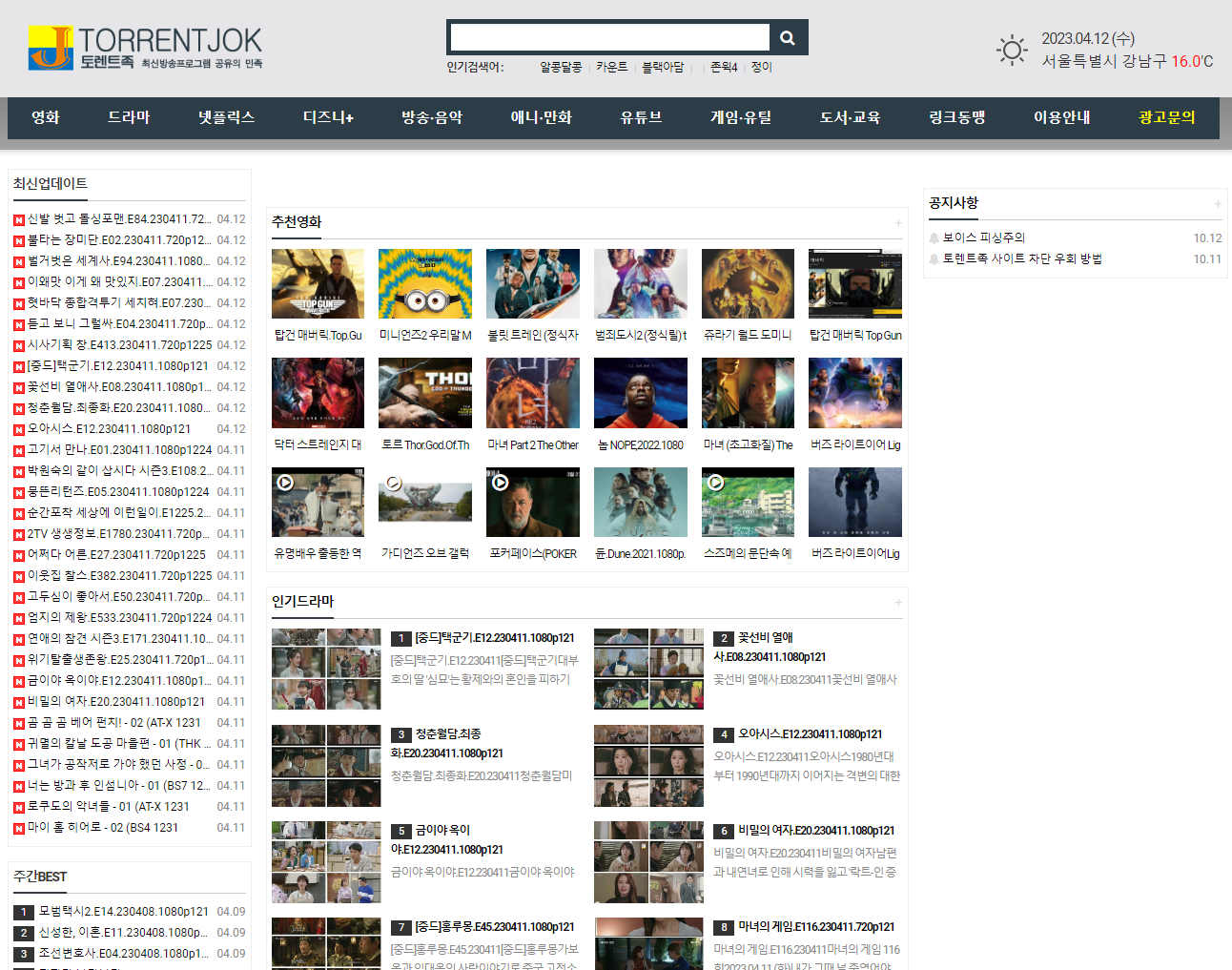Image resolution: width=1232 pixels, height=970 pixels.
Task: Open 미니언즈2 movie thumbnail
Action: coord(425,283)
